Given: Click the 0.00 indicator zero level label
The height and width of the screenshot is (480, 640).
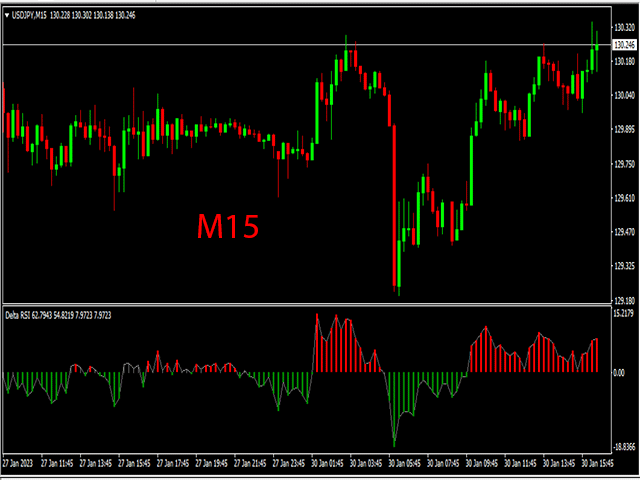Looking at the screenshot, I should click(617, 372).
